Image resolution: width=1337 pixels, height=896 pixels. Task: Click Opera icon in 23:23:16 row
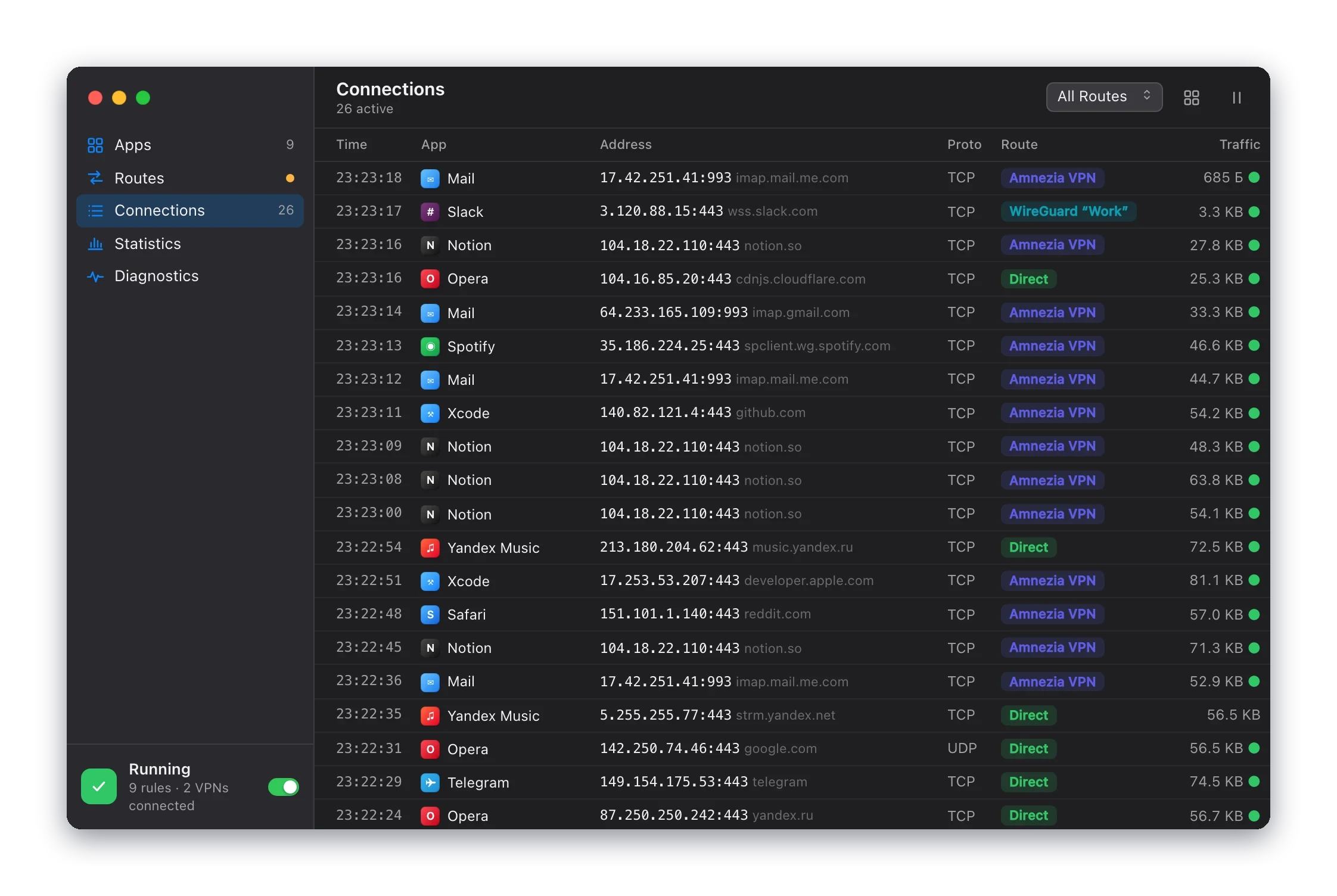[x=430, y=278]
